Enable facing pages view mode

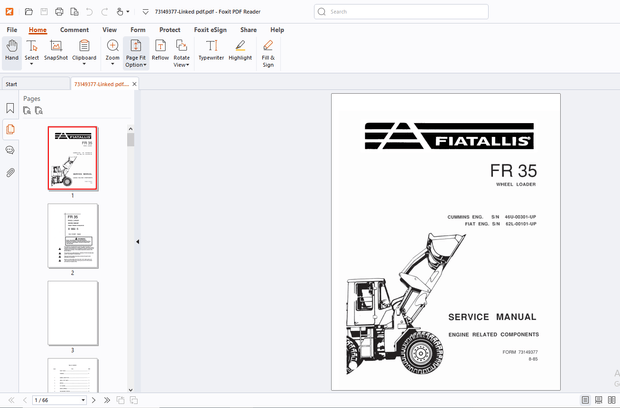[x=612, y=400]
